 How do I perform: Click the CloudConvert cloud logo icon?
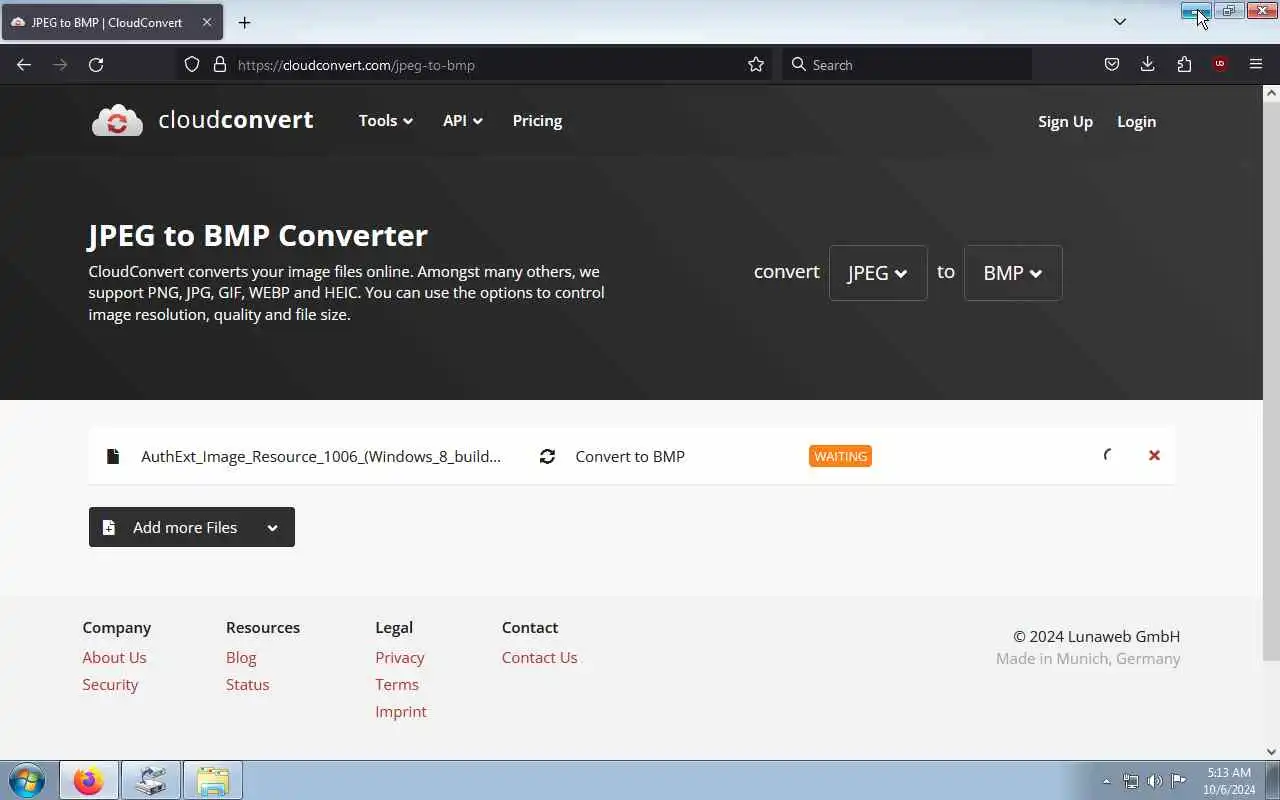click(117, 121)
